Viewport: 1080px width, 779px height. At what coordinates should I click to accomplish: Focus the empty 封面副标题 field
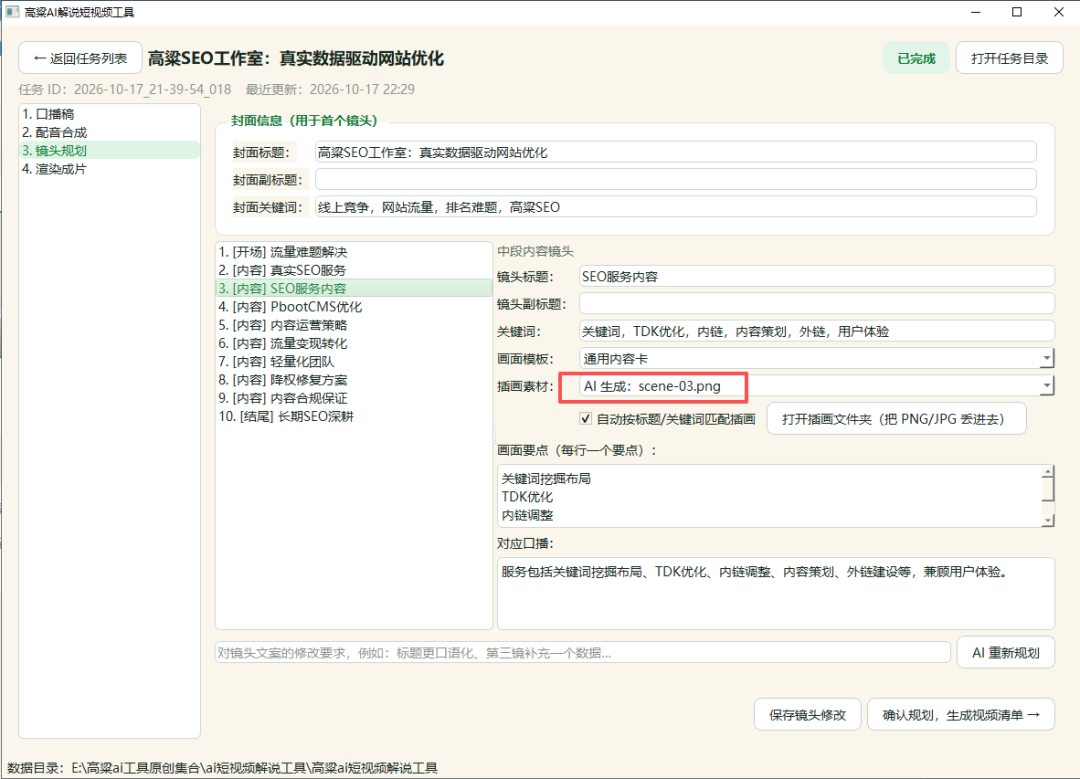(x=676, y=180)
